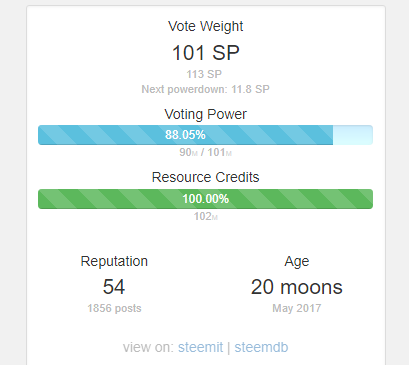Open the steemit profile link
The height and width of the screenshot is (365, 409).
pyautogui.click(x=200, y=347)
